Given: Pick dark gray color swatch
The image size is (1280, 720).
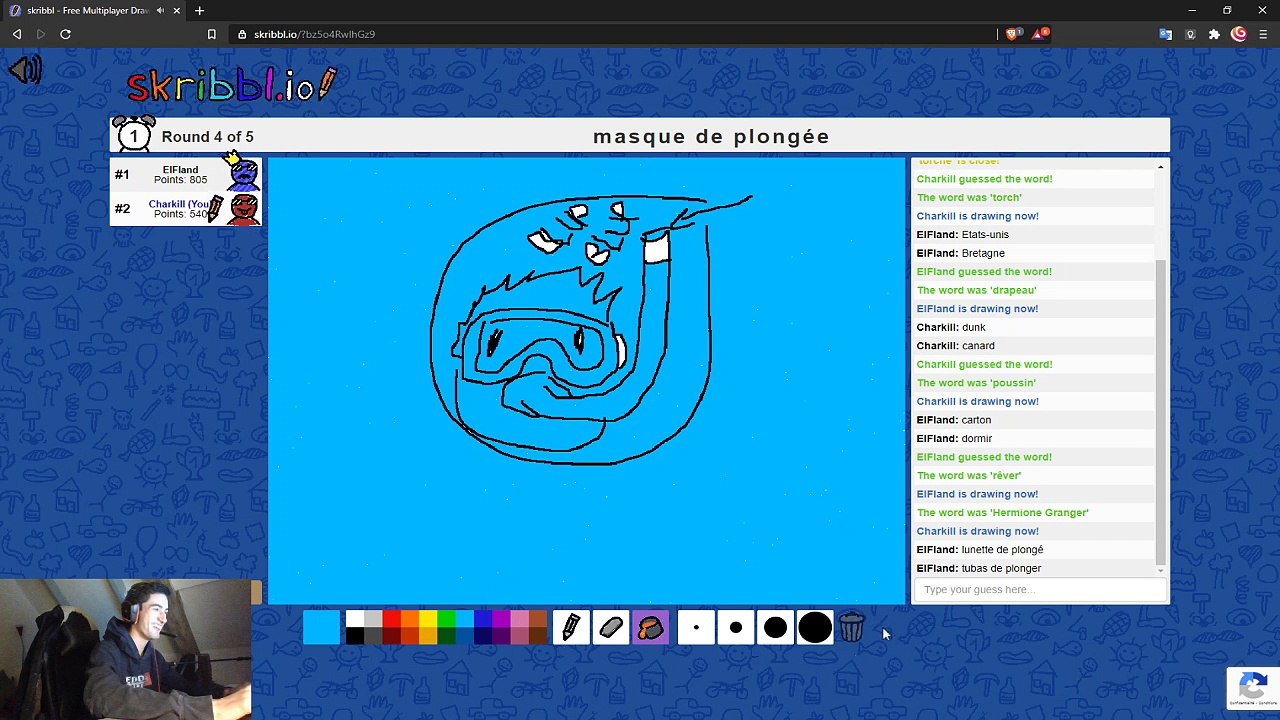Looking at the screenshot, I should point(373,637).
